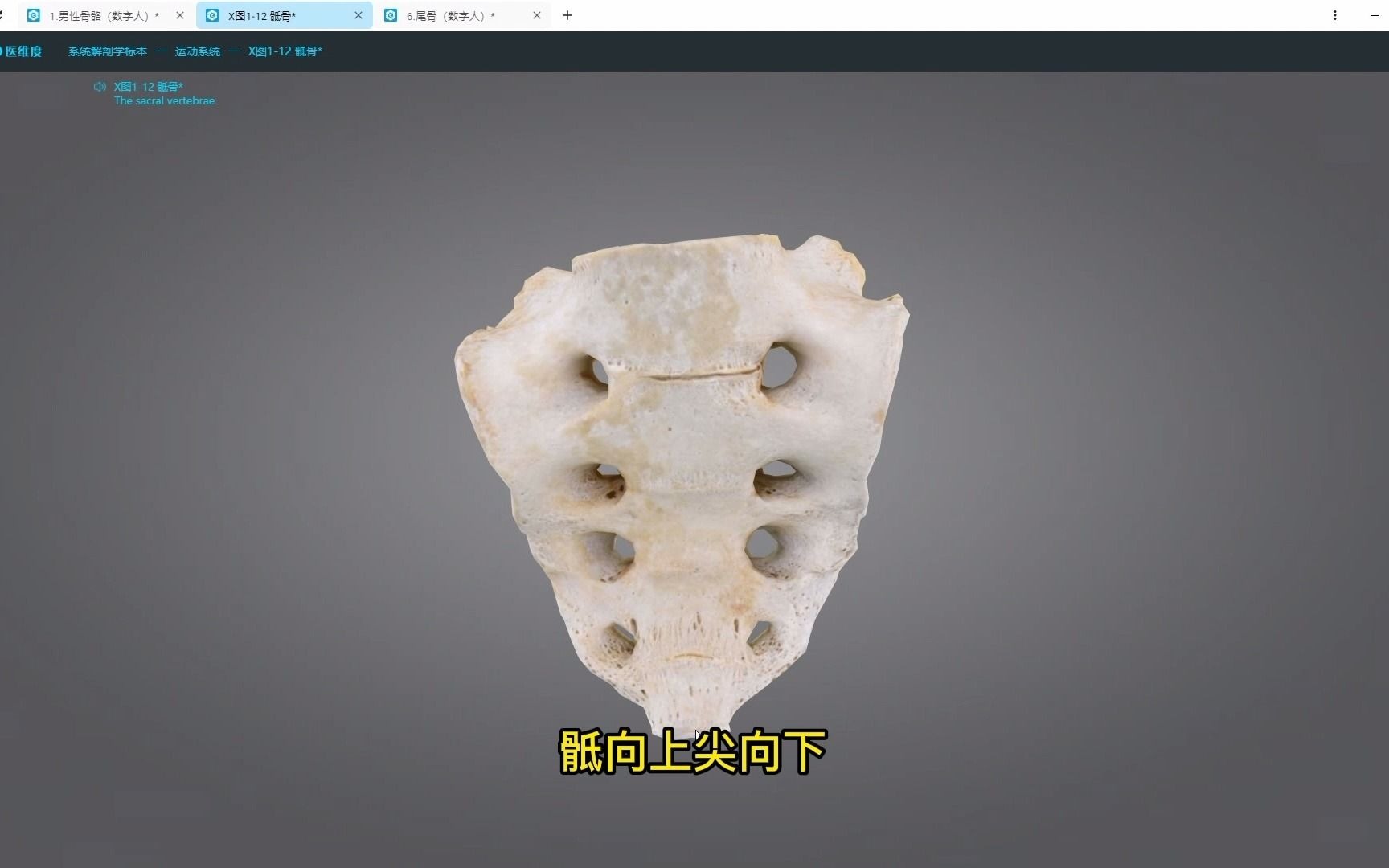Click the app icon on active 骶骨 tab
This screenshot has width=1389, height=868.
pos(212,15)
